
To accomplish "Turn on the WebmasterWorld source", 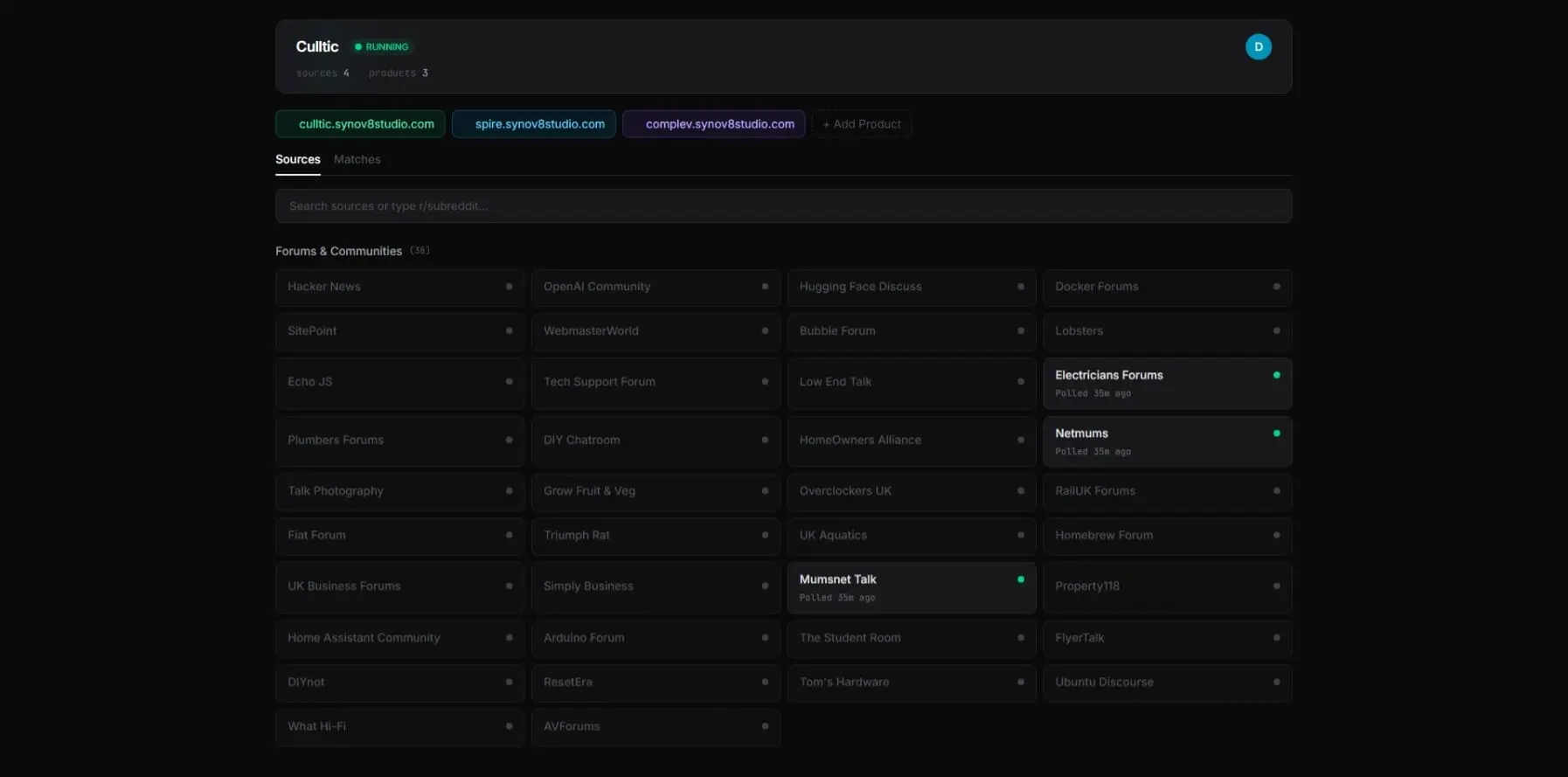I will [x=656, y=331].
